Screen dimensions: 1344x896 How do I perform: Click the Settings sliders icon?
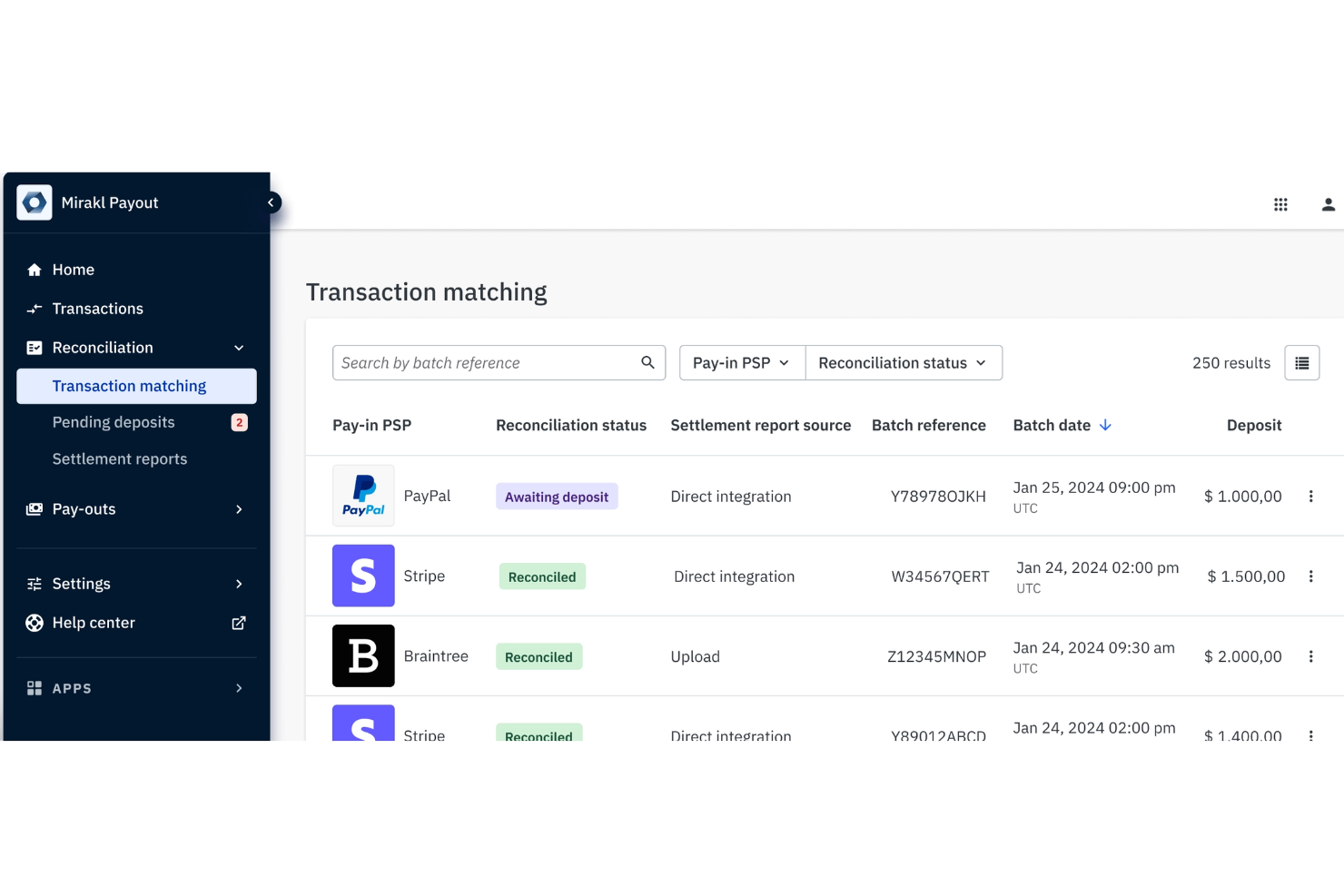click(35, 584)
